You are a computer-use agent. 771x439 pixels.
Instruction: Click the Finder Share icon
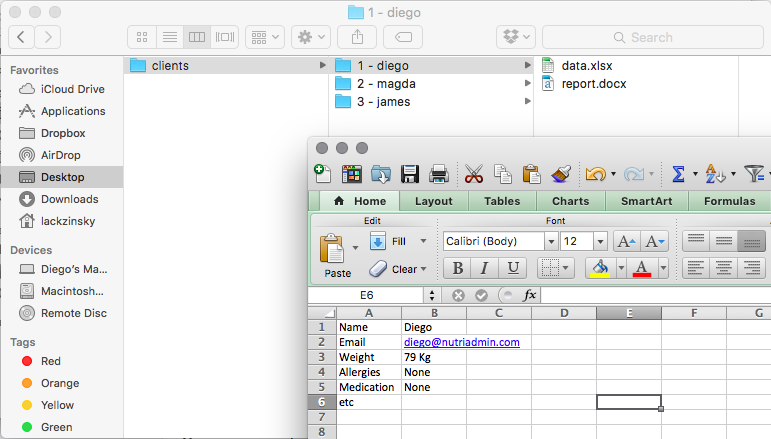pos(357,37)
